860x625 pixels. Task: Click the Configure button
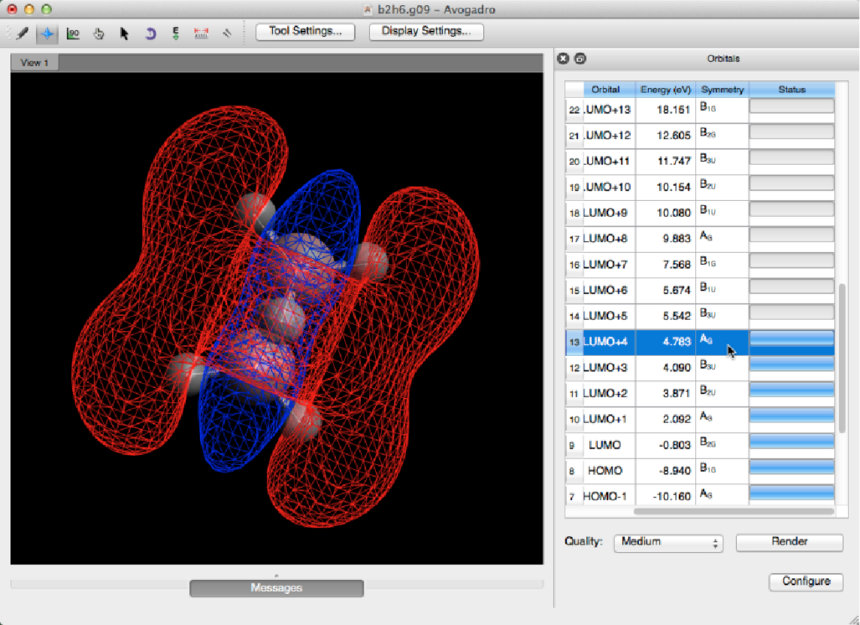805,581
